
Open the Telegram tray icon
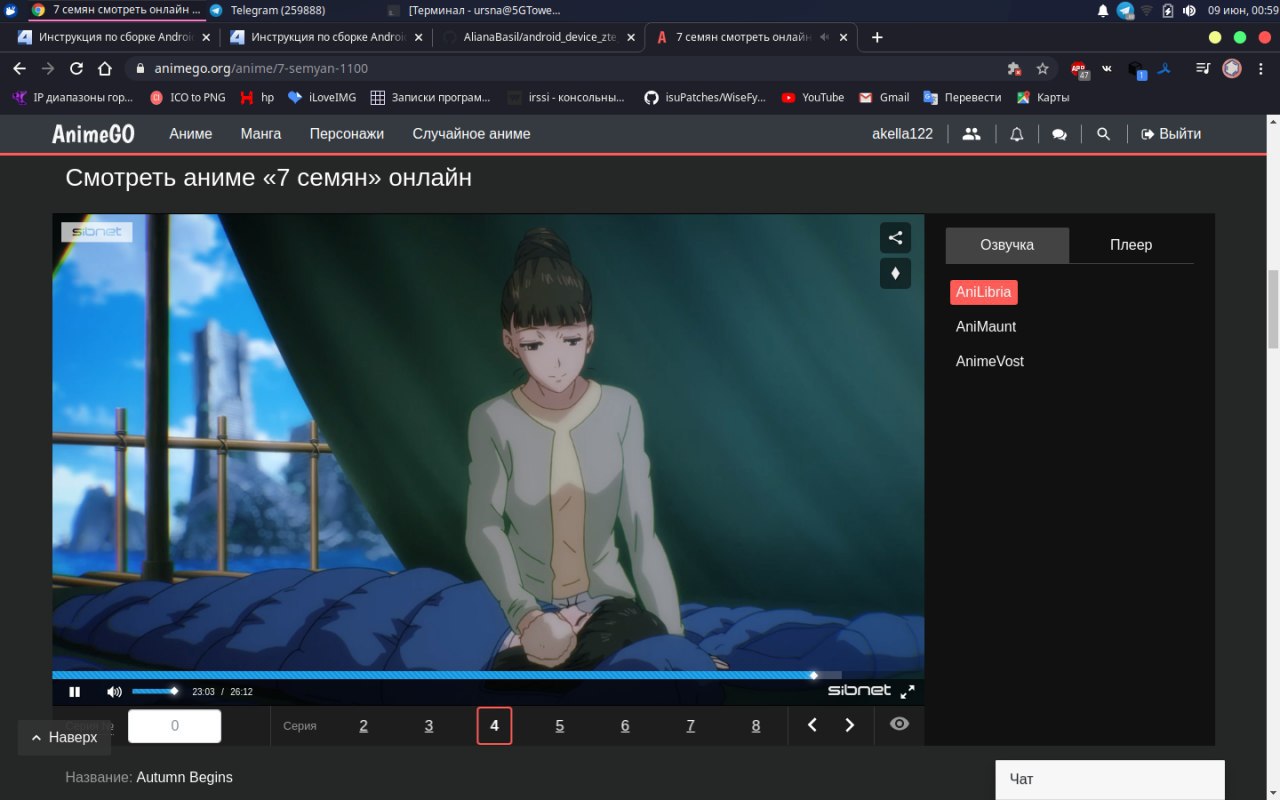point(1125,10)
